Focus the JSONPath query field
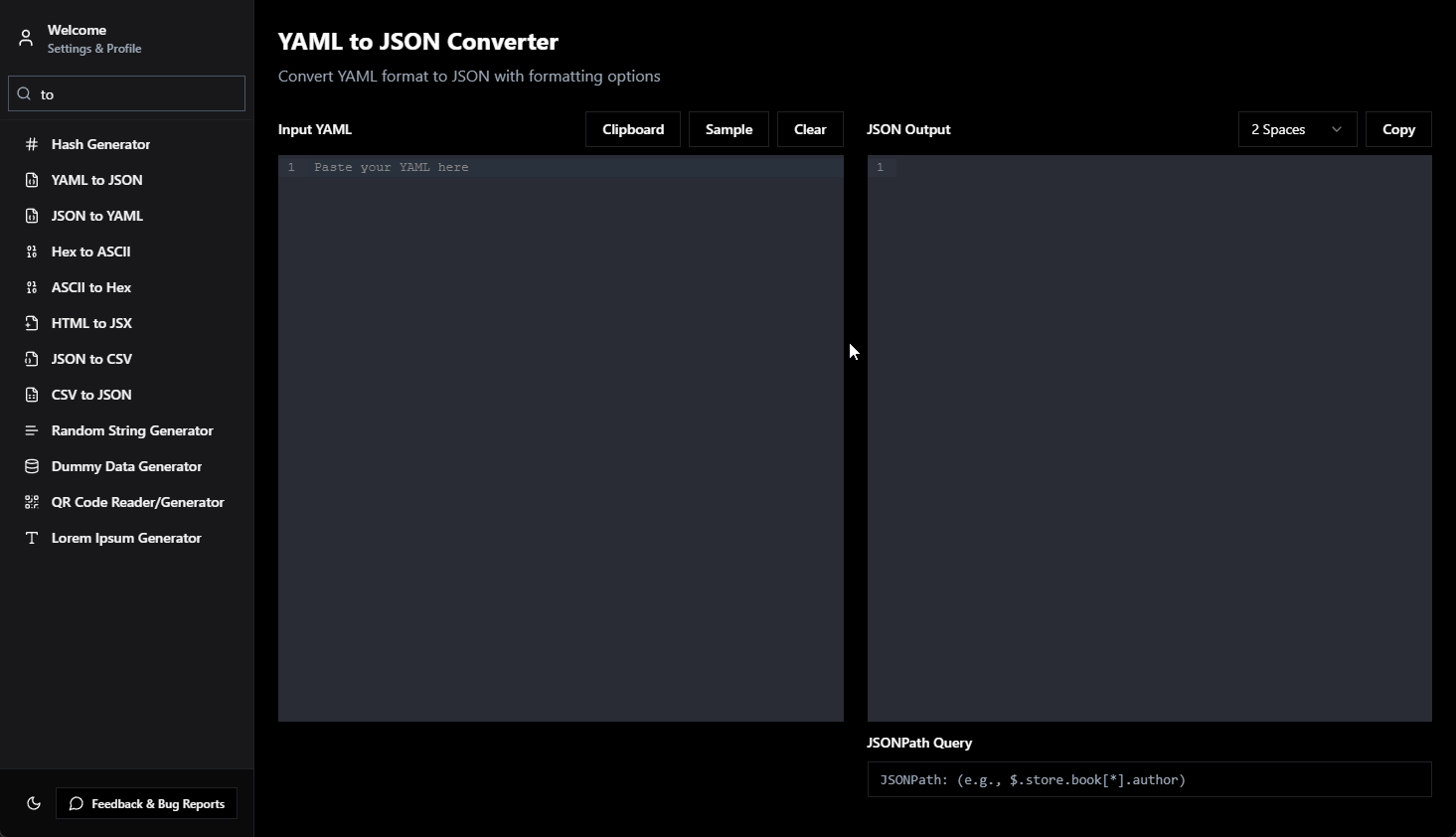The image size is (1456, 837). pyautogui.click(x=1149, y=779)
